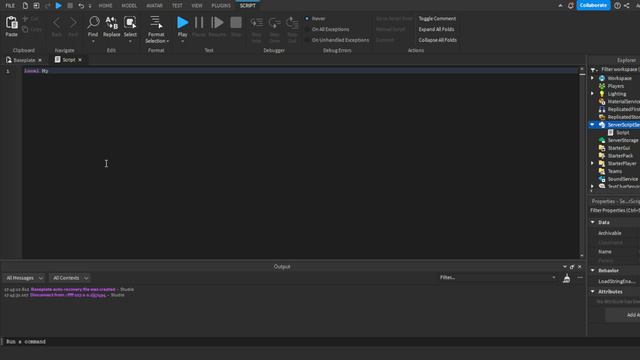This screenshot has height=360, width=640.
Task: Click the Players icon in Explorer
Action: point(602,86)
